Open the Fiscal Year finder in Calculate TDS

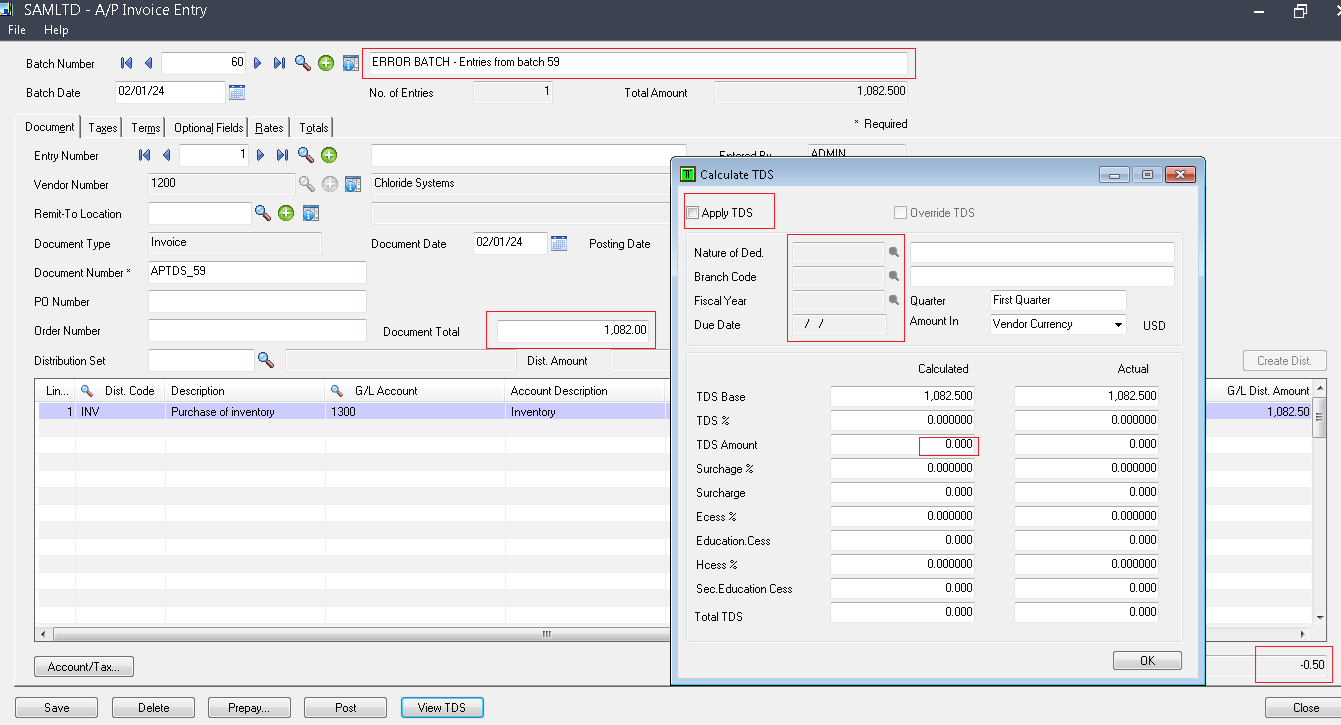[893, 300]
